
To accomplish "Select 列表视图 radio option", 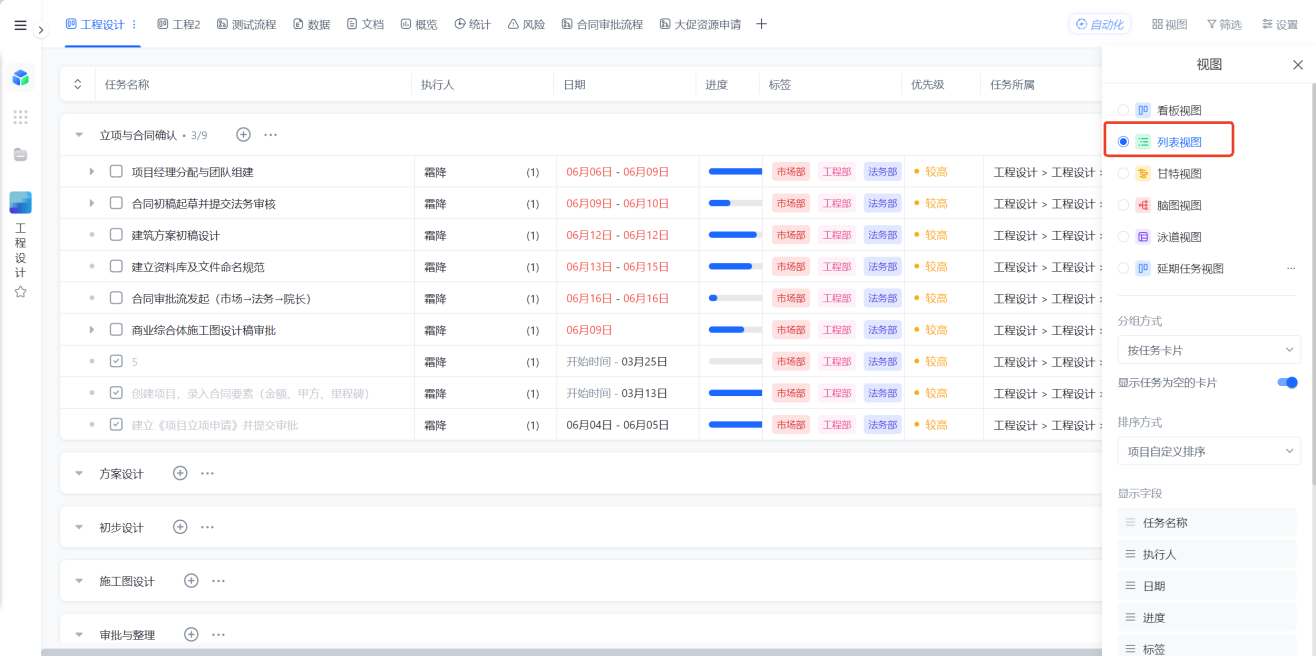I will [x=1124, y=142].
